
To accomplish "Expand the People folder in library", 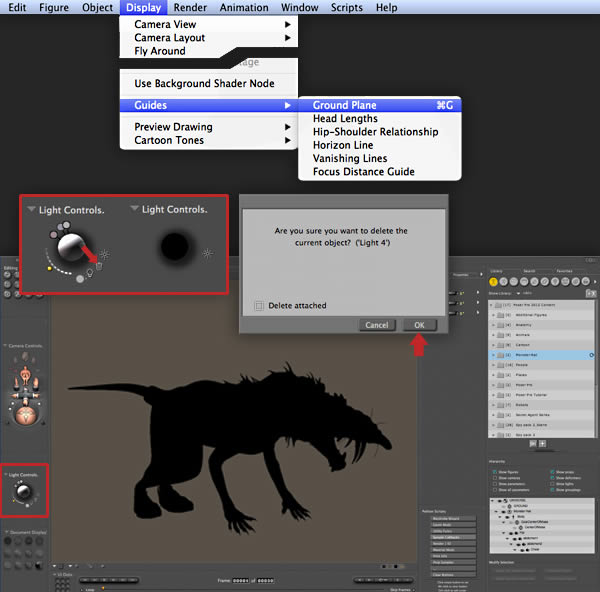I will coord(493,365).
